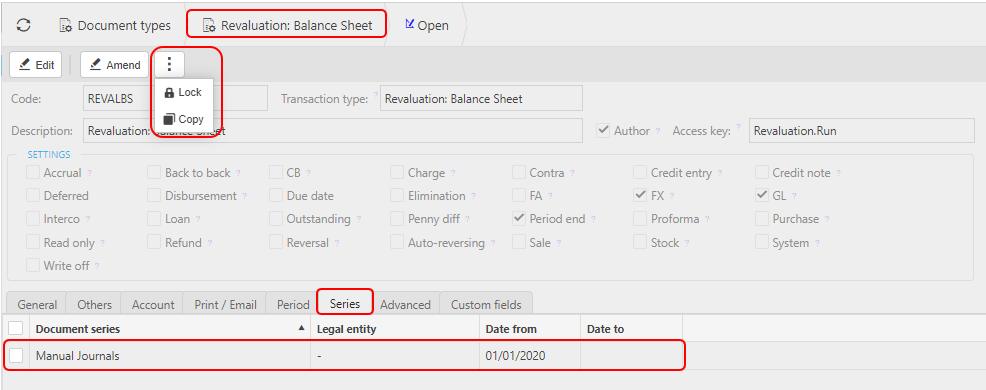Toggle the FA checkbox

(519, 196)
